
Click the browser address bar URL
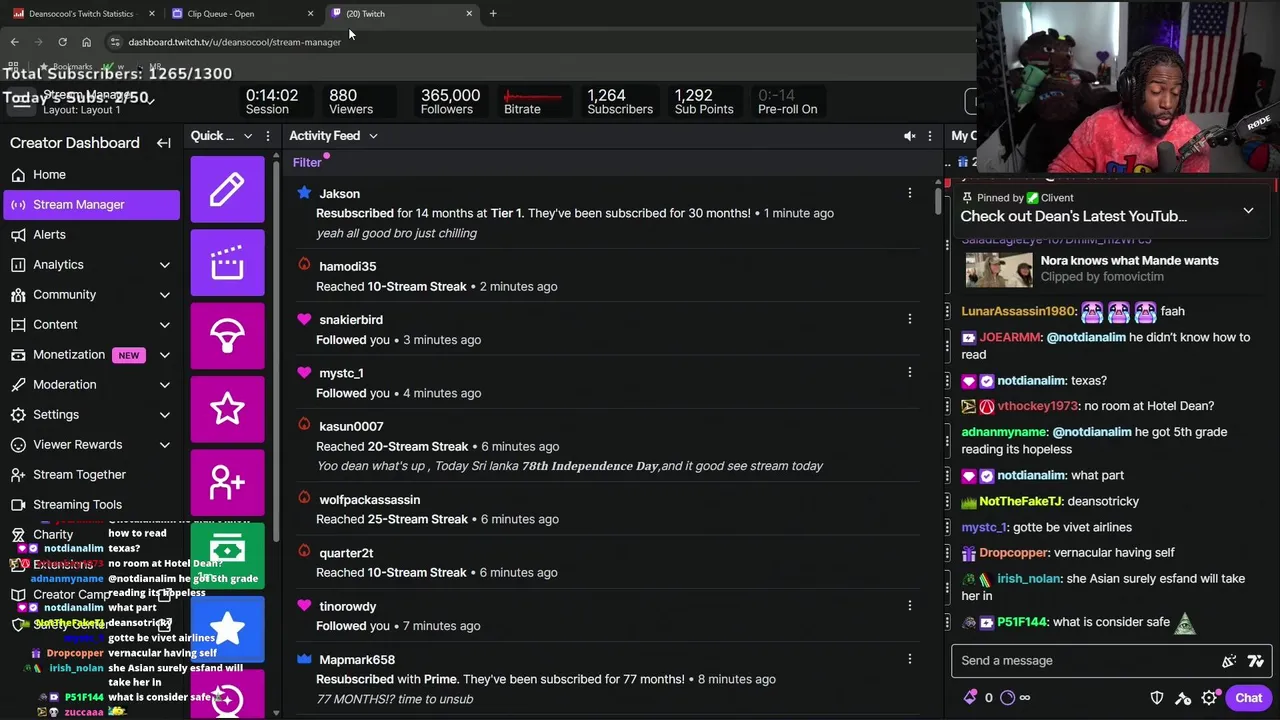click(x=234, y=42)
